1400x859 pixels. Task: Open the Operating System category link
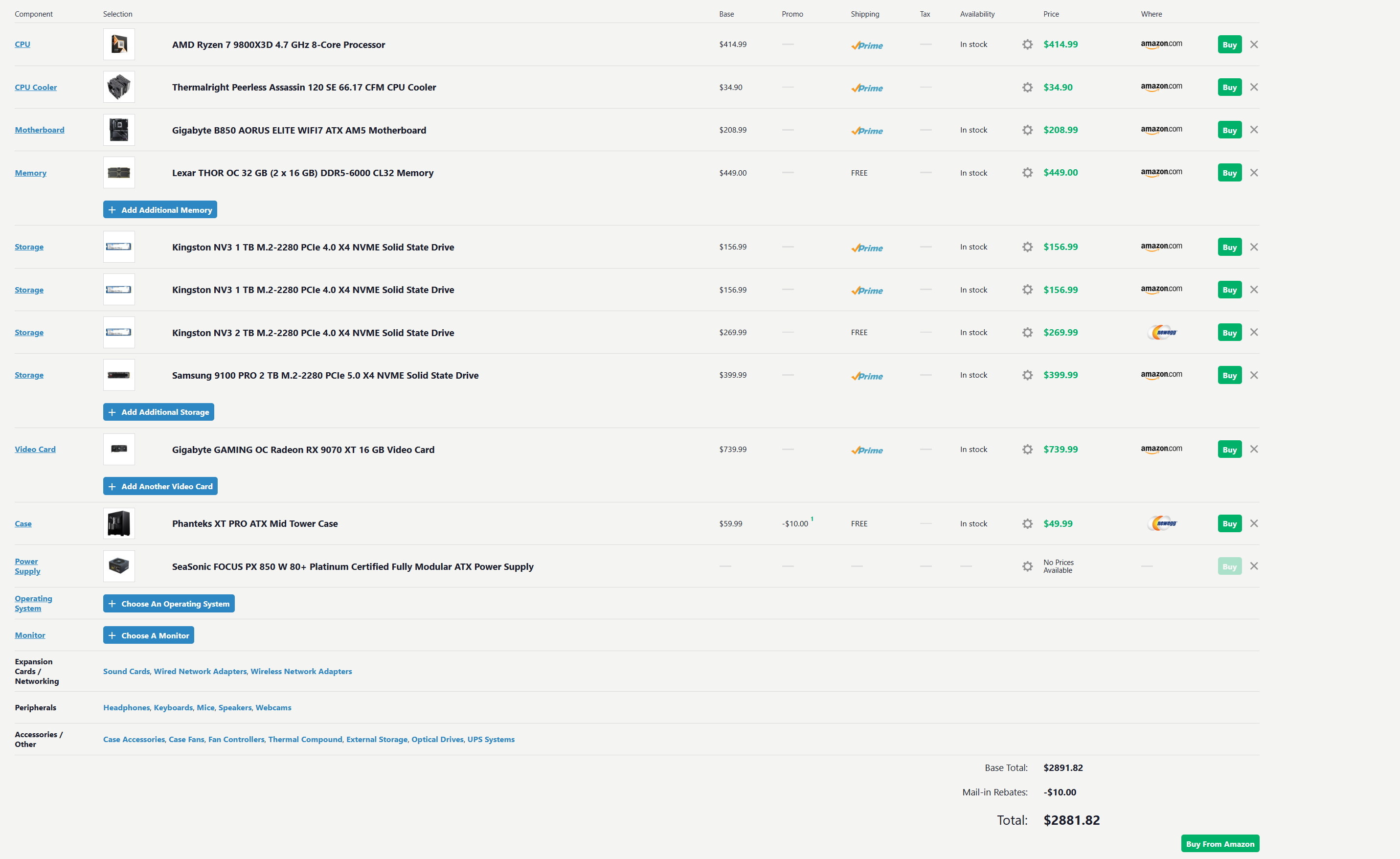[34, 603]
